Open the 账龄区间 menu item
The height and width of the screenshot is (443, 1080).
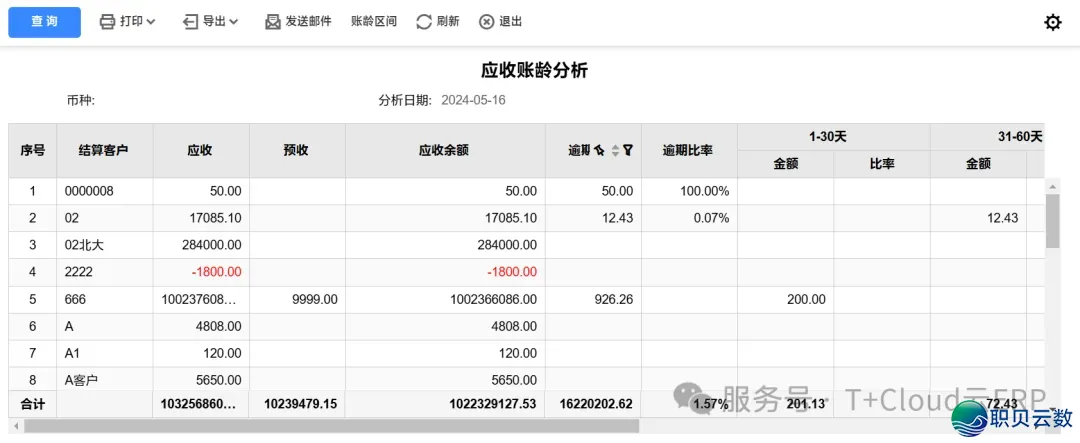(x=374, y=22)
